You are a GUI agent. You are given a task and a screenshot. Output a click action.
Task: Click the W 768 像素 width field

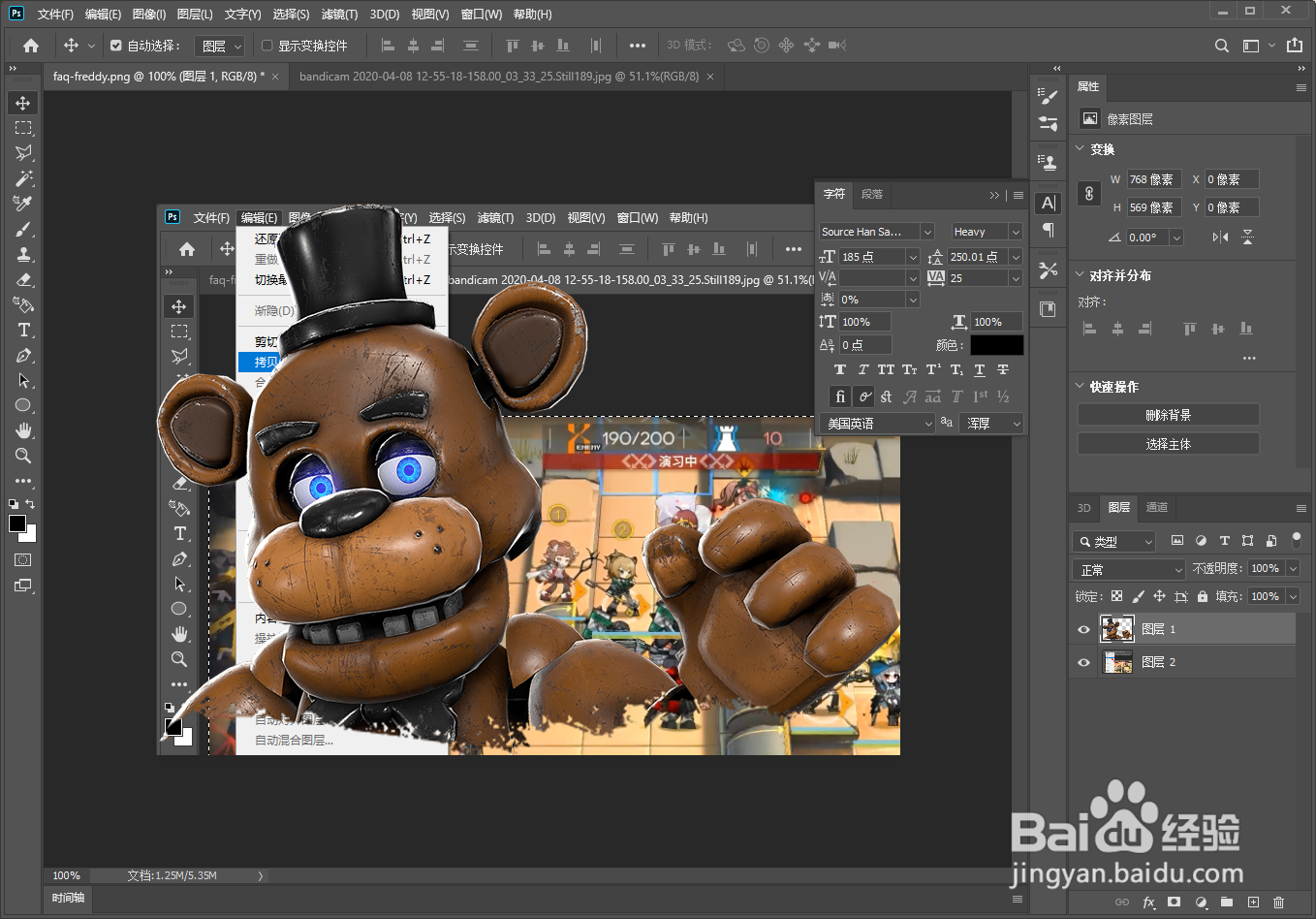[x=1154, y=179]
